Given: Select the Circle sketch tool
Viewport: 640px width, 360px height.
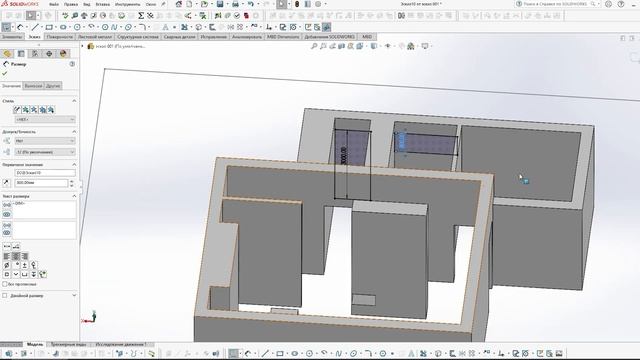Looking at the screenshot, I should point(77,27).
